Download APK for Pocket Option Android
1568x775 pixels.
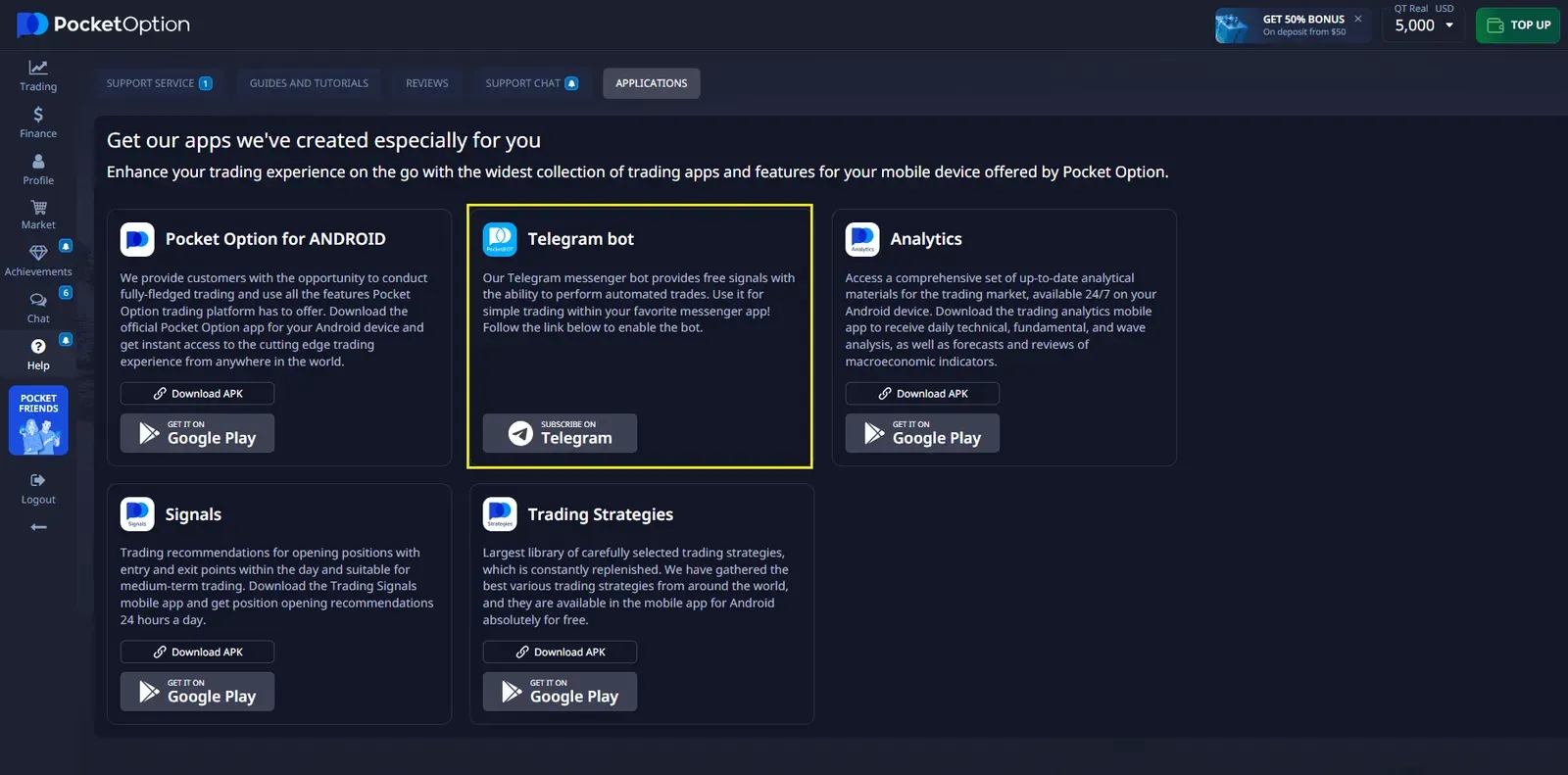pyautogui.click(x=197, y=394)
